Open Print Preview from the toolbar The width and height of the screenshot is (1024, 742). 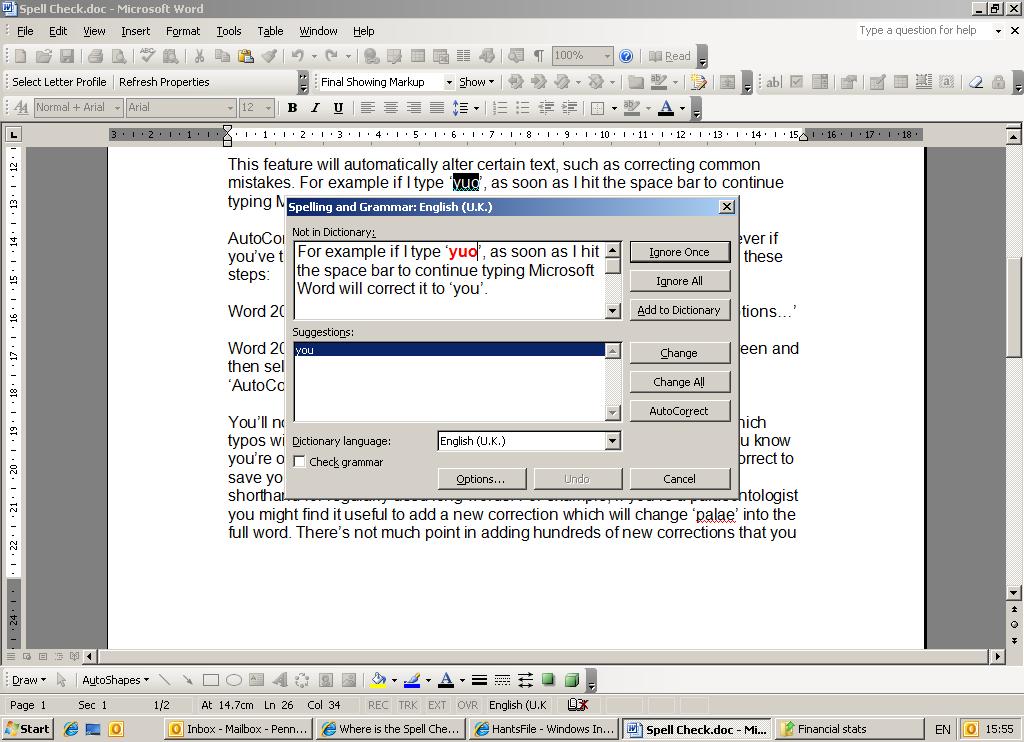coord(119,56)
